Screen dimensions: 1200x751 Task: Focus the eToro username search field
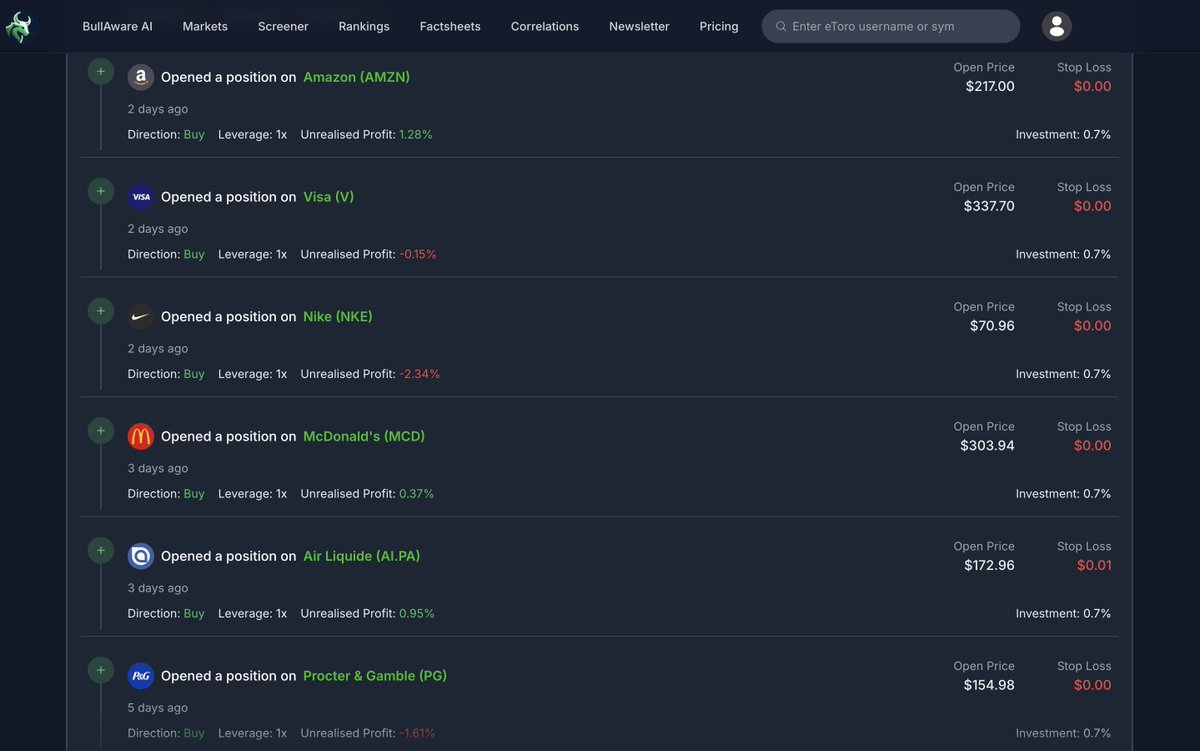(x=891, y=26)
